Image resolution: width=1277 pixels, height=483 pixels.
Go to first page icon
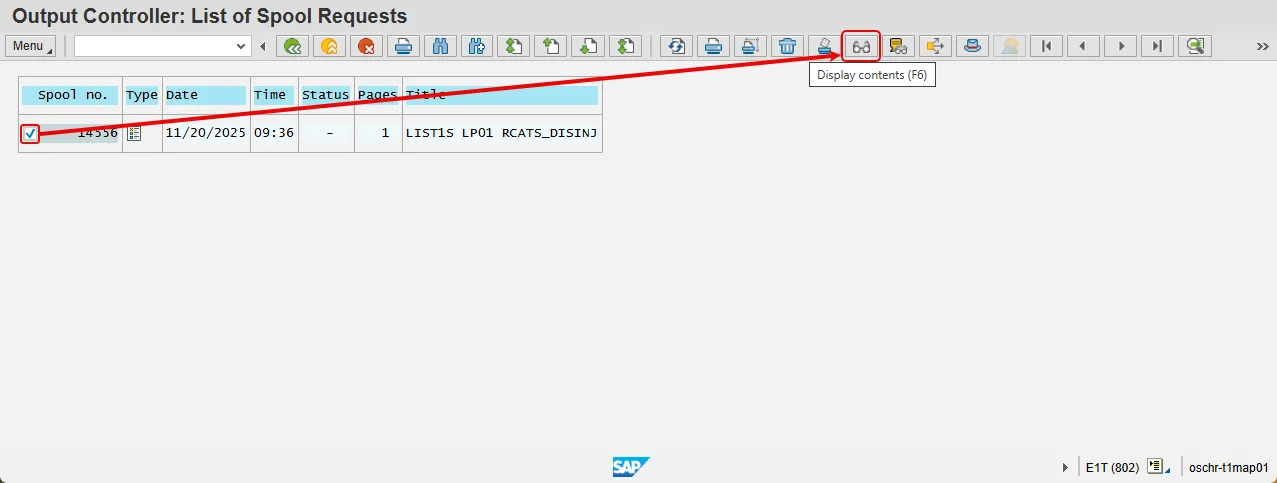[x=513, y=46]
